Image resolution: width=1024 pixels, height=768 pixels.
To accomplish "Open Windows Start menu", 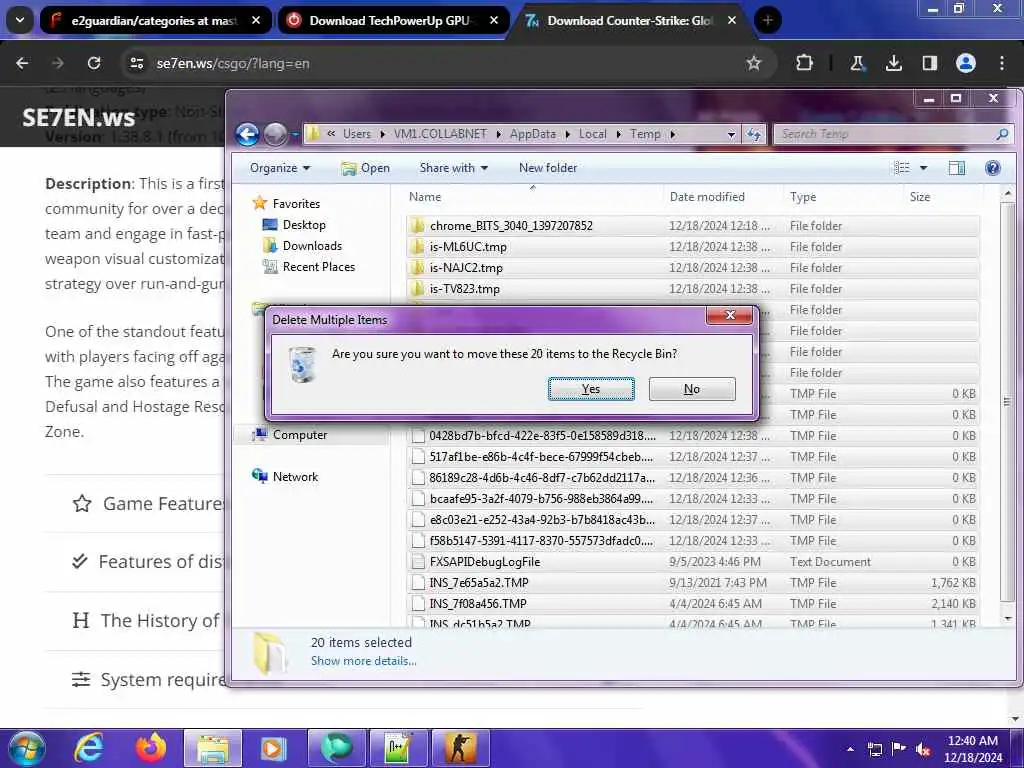I will click(27, 748).
